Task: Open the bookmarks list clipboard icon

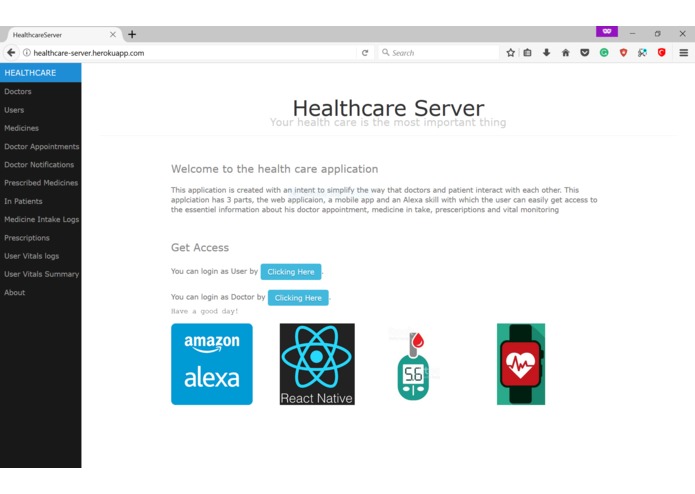Action: click(527, 53)
